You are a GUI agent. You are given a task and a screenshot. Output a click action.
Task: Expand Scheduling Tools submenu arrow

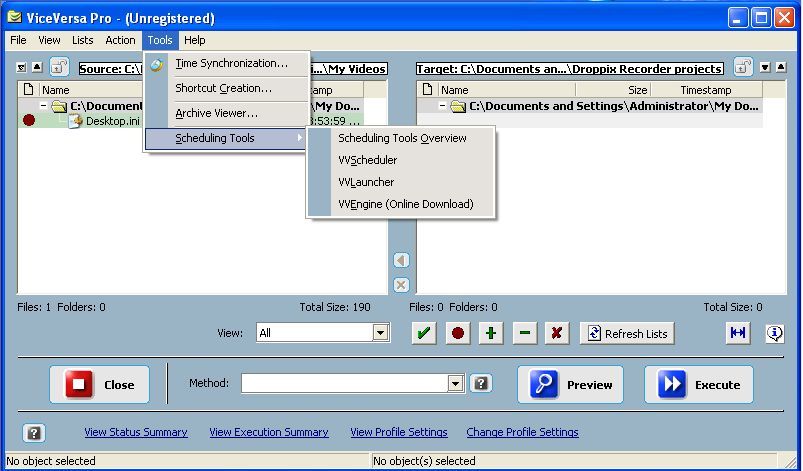tap(300, 138)
